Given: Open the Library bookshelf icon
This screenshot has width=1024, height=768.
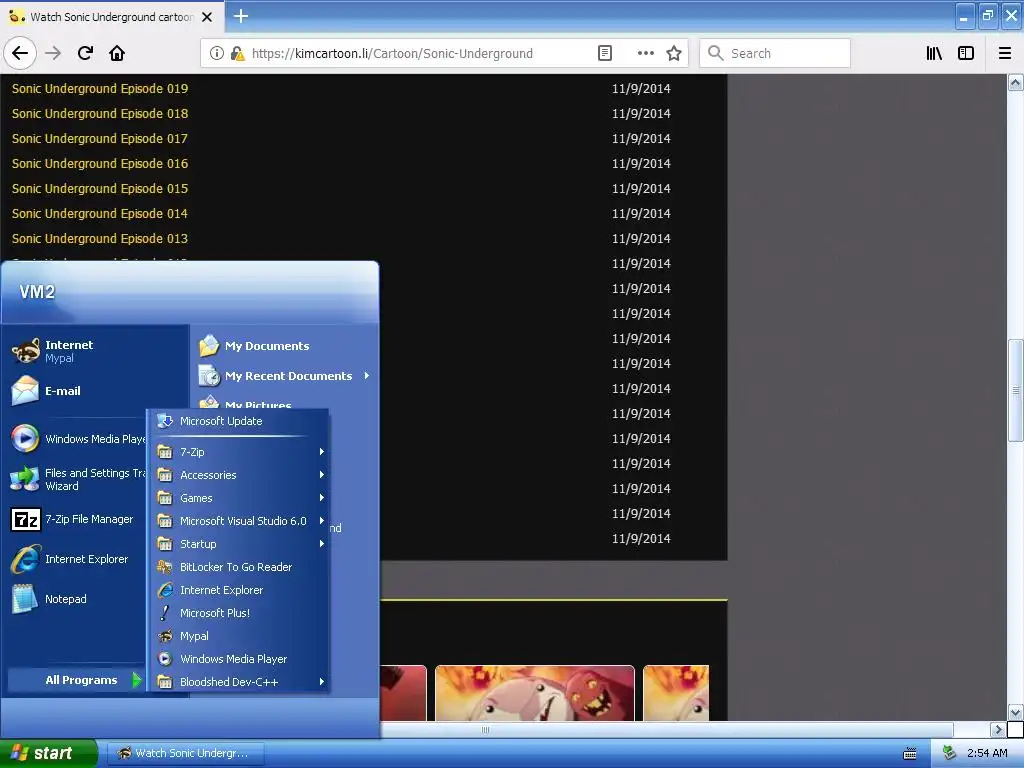Looking at the screenshot, I should tap(934, 53).
